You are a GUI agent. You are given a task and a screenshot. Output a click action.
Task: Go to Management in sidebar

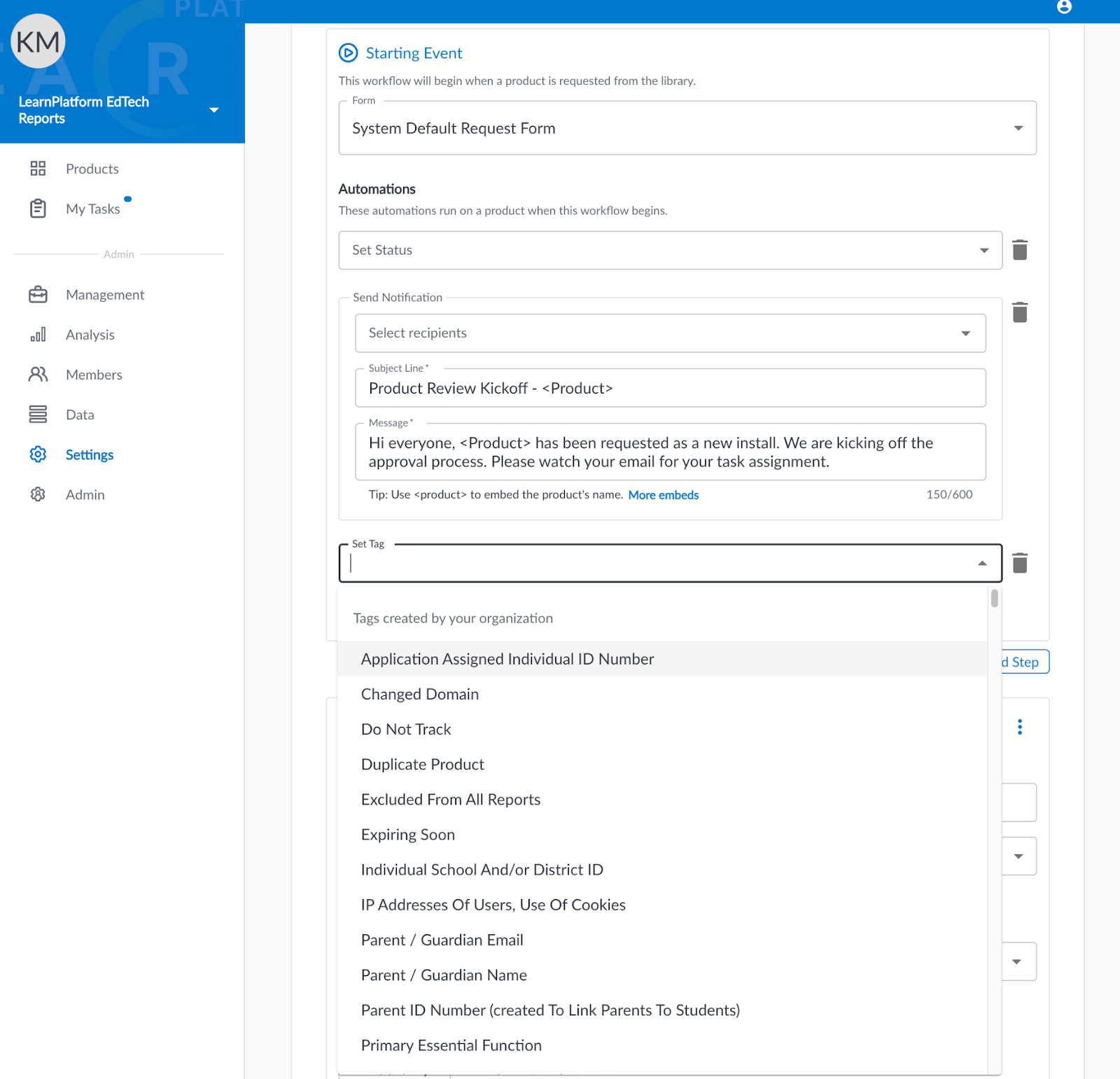(x=105, y=295)
